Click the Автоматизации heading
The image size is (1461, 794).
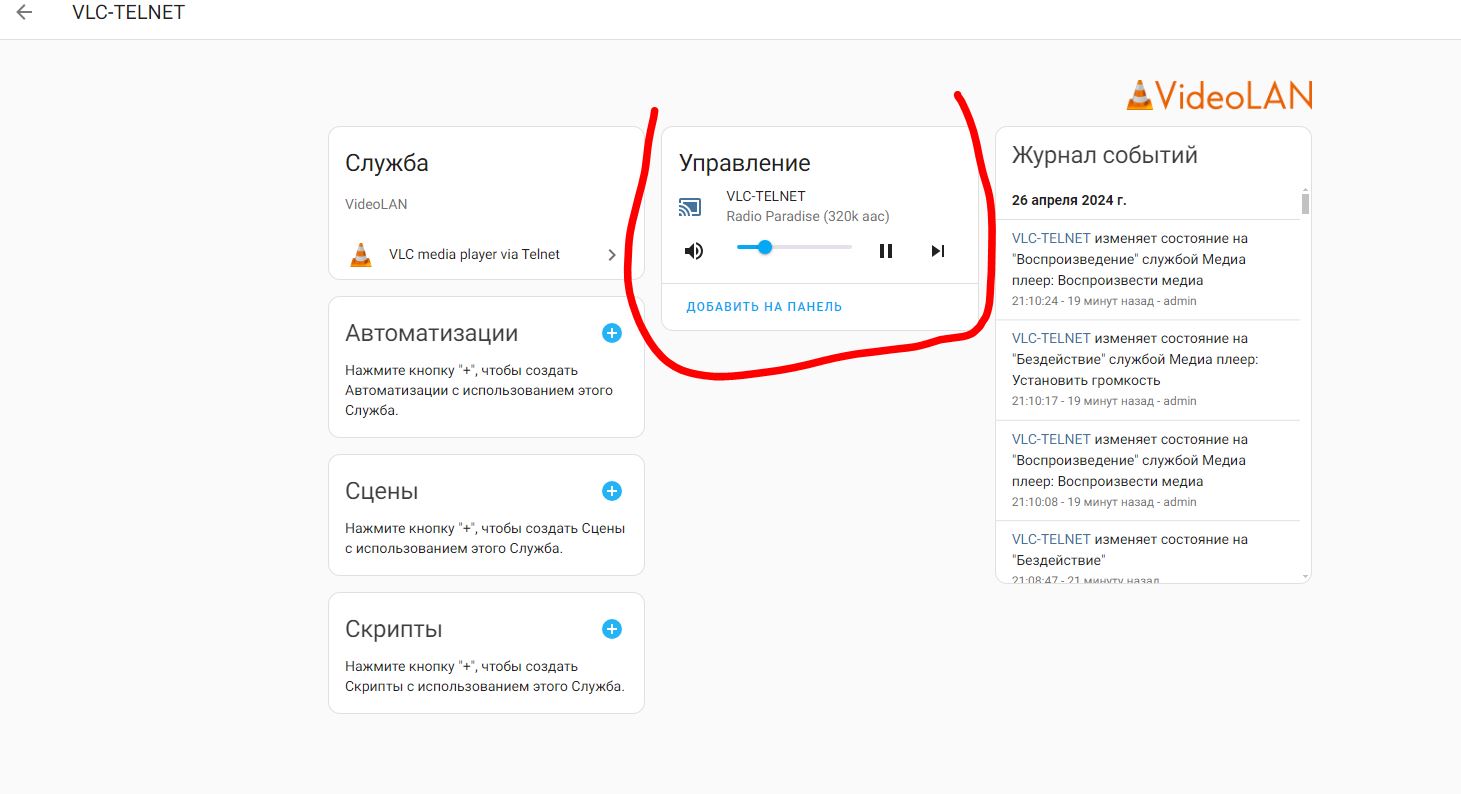[432, 334]
